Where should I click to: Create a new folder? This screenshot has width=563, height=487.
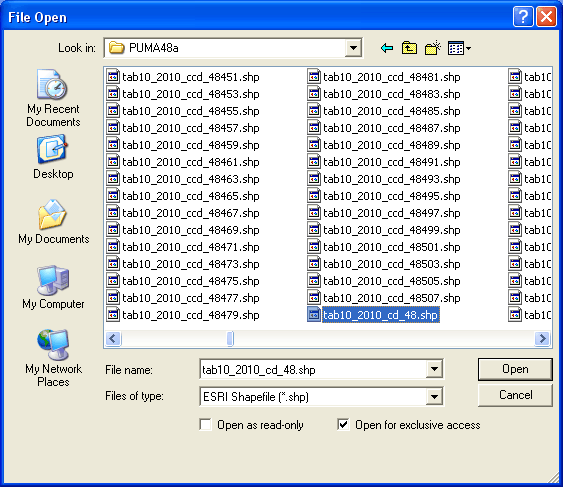(x=433, y=48)
